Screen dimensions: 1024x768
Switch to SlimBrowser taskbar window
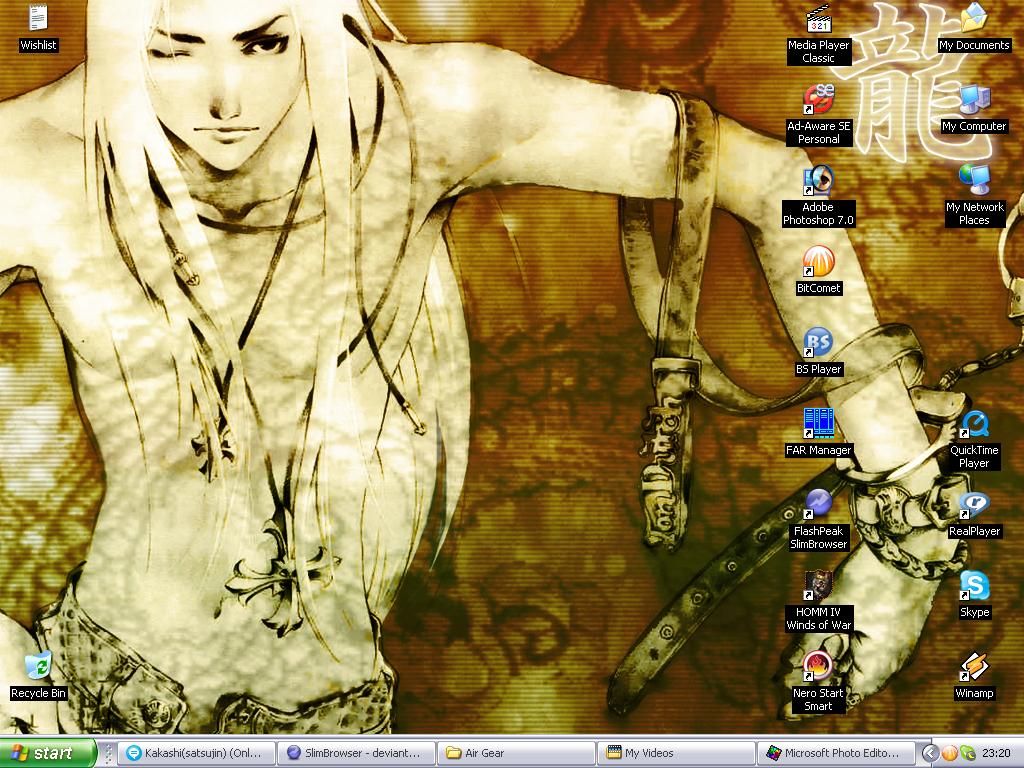[357, 753]
